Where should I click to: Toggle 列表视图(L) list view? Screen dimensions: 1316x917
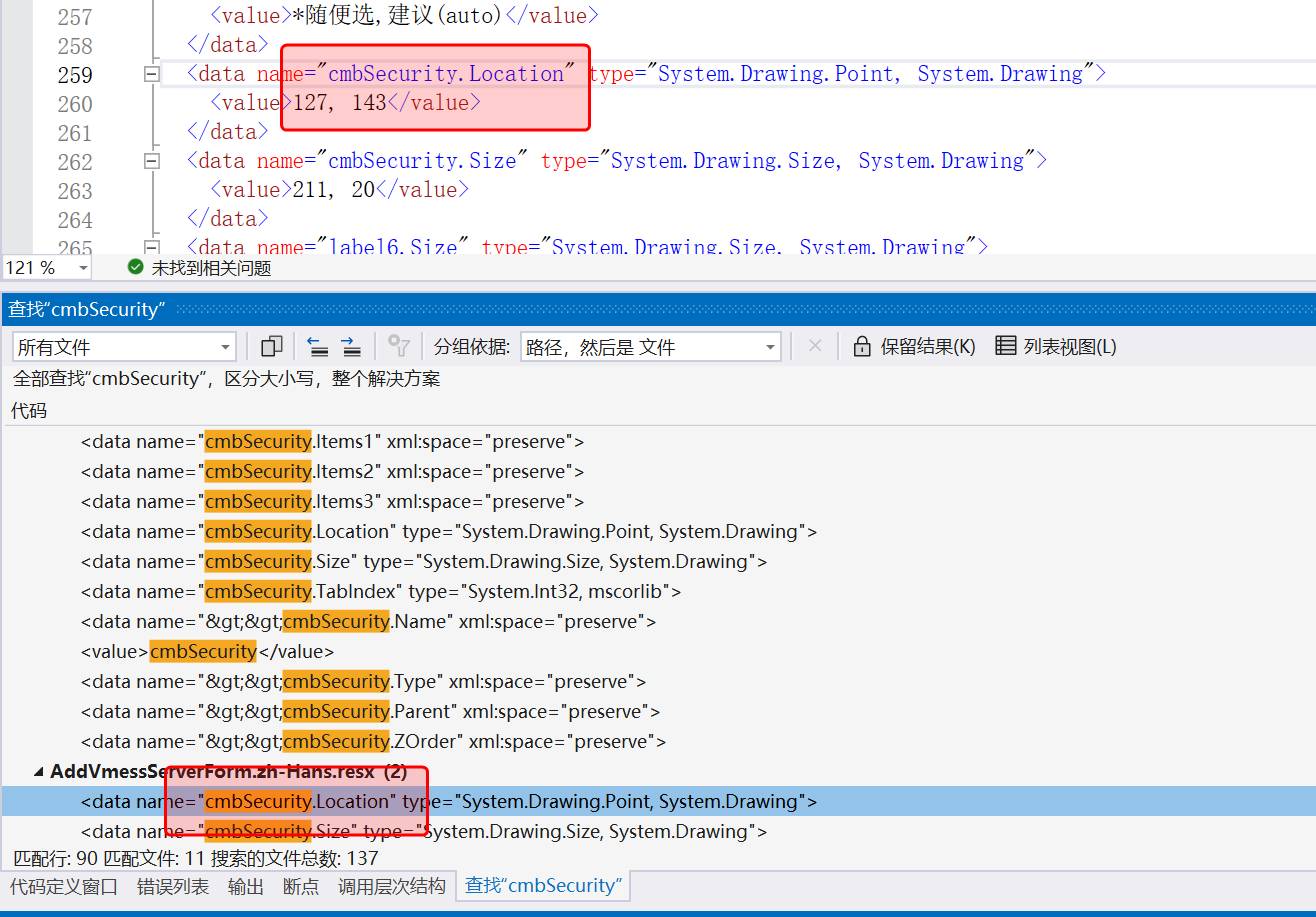click(1056, 347)
